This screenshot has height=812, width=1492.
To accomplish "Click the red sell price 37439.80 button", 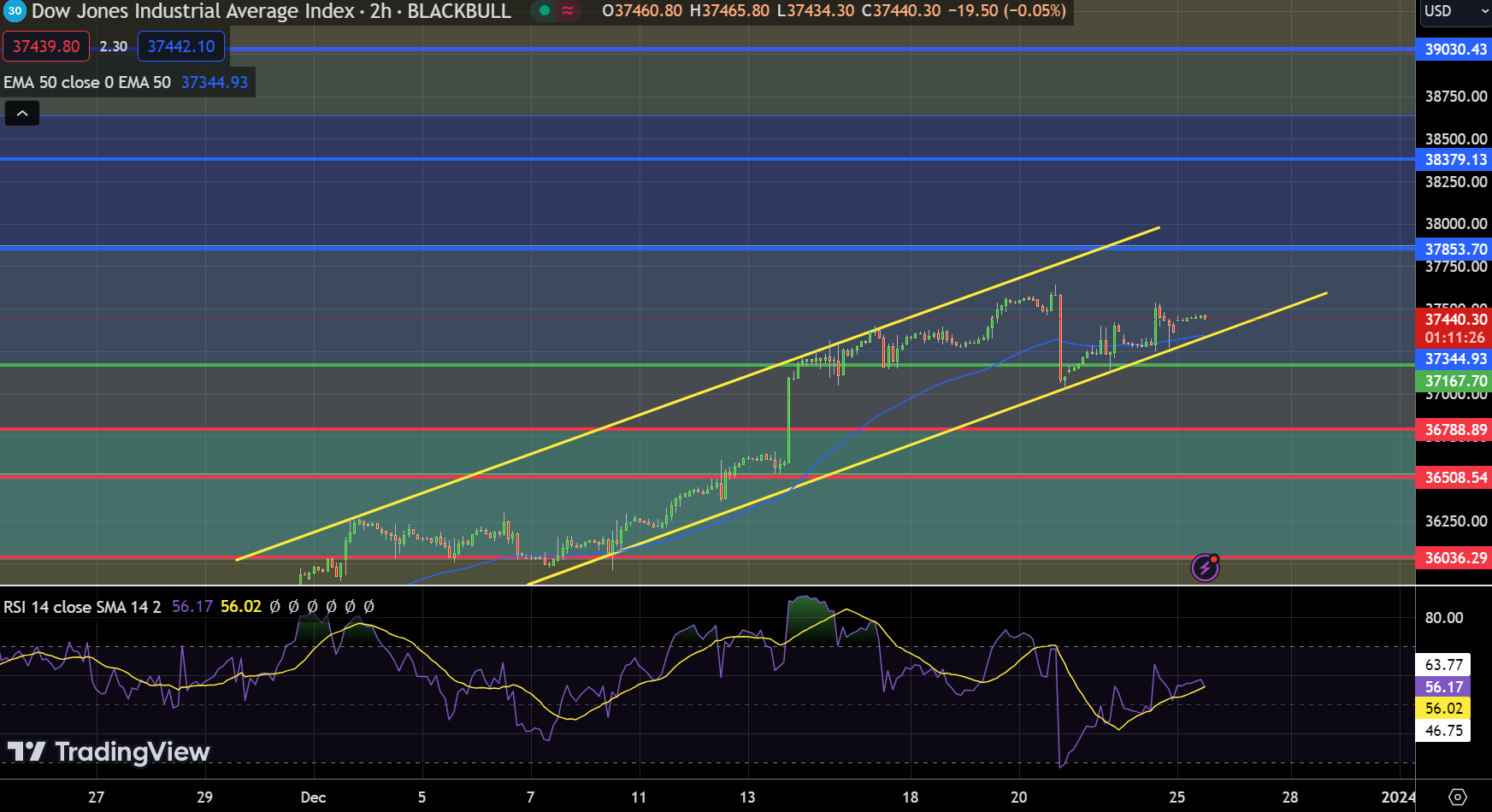I will coord(46,46).
